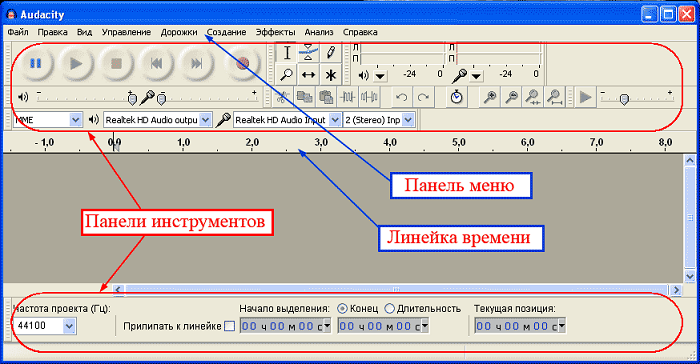Click the 3,0 mark on timeline ruler
700x364 pixels.
click(321, 142)
